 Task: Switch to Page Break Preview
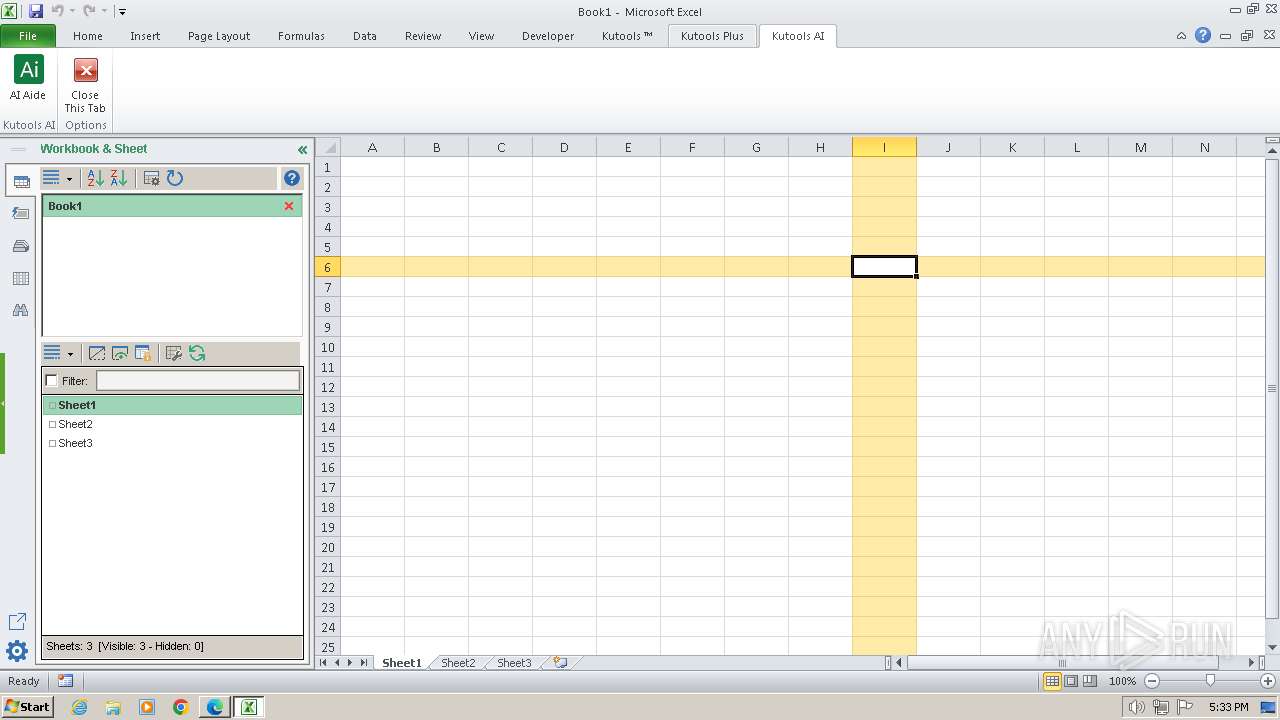click(1089, 681)
